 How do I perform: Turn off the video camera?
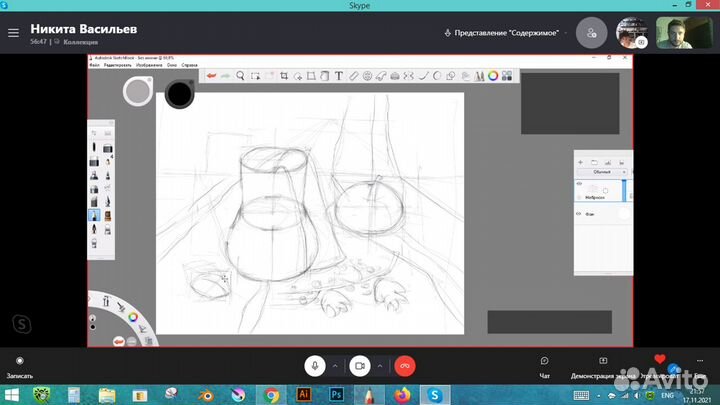click(360, 365)
